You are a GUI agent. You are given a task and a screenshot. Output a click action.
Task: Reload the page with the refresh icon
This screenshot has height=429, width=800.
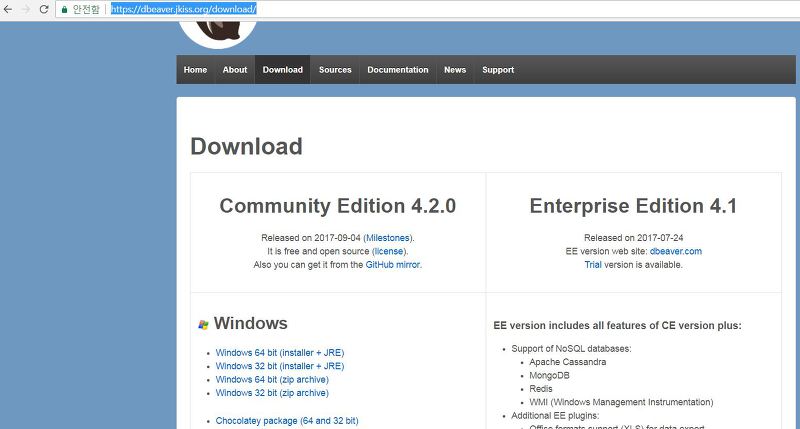(x=44, y=9)
